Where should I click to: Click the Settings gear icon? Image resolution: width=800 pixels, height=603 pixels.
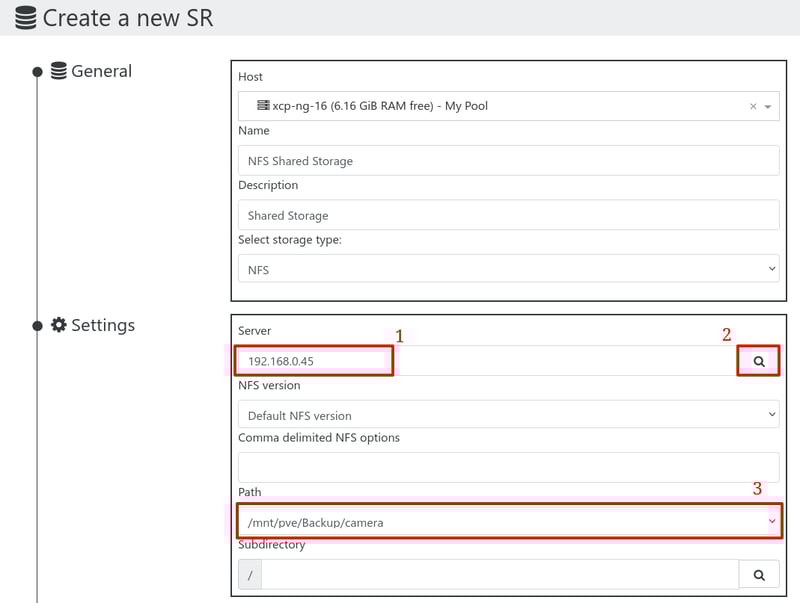pos(58,325)
